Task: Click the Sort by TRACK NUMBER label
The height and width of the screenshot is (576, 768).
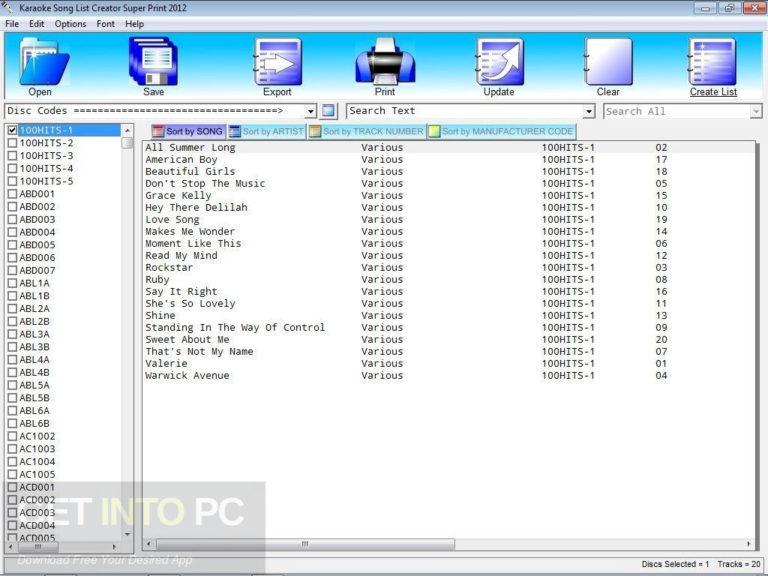Action: (x=373, y=131)
